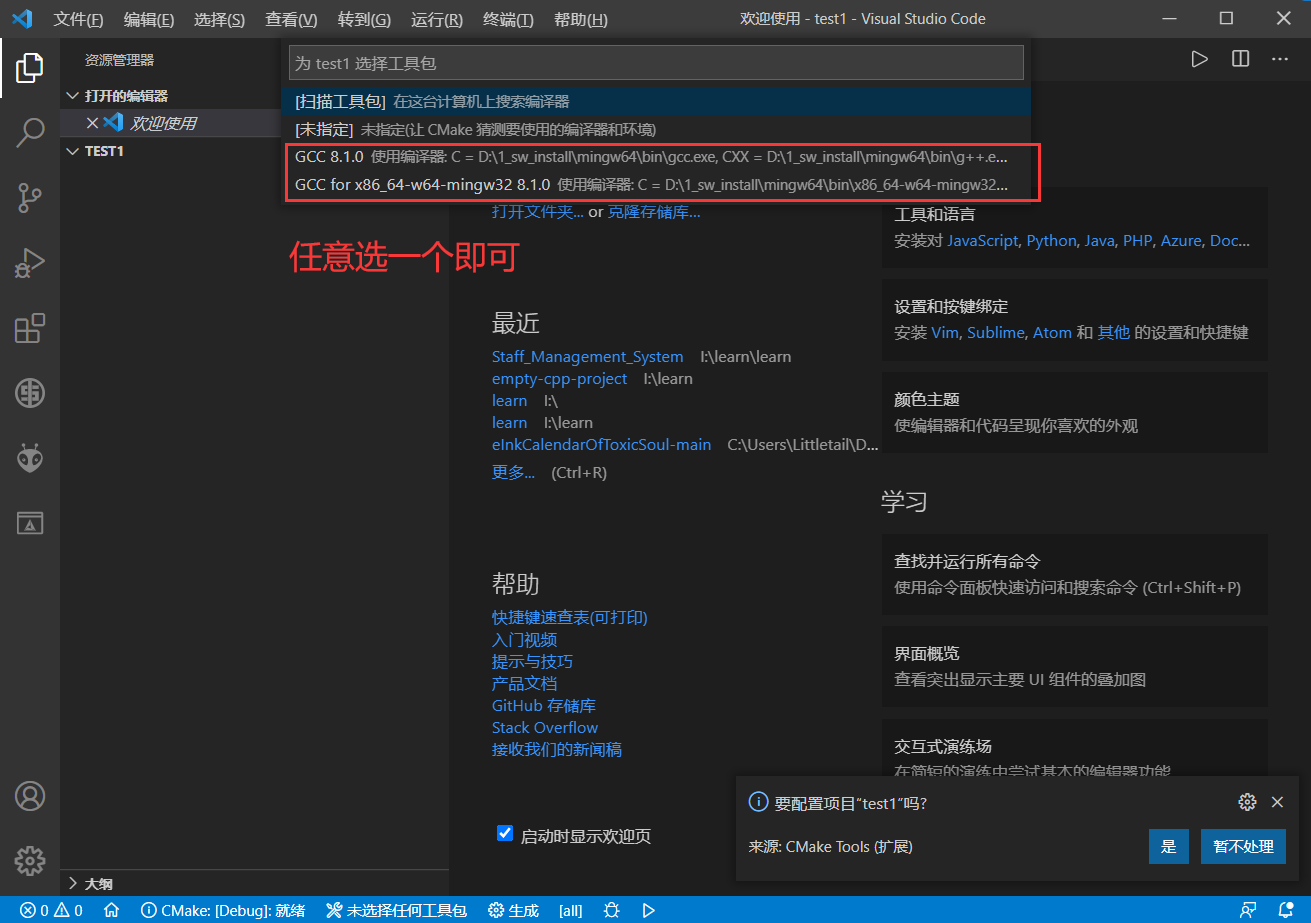This screenshot has width=1311, height=923.
Task: Click the Run play icon in editor title bar
Action: click(x=1199, y=60)
